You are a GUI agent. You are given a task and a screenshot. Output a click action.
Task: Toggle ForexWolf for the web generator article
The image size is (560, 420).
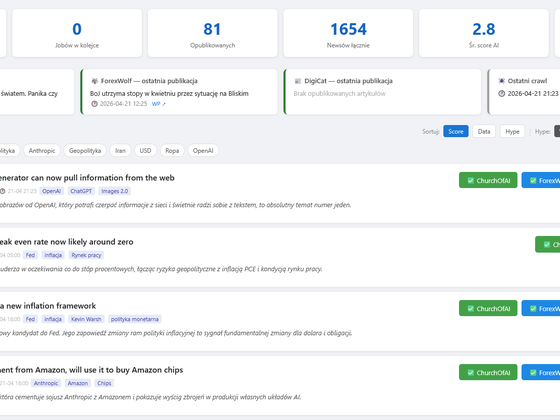point(541,180)
